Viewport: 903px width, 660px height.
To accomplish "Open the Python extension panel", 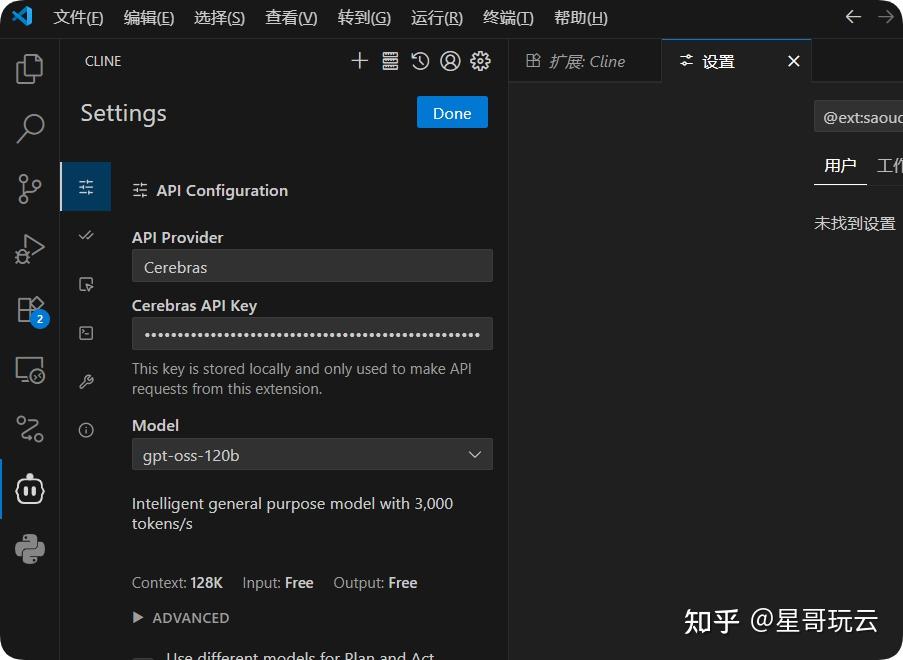I will [x=30, y=549].
